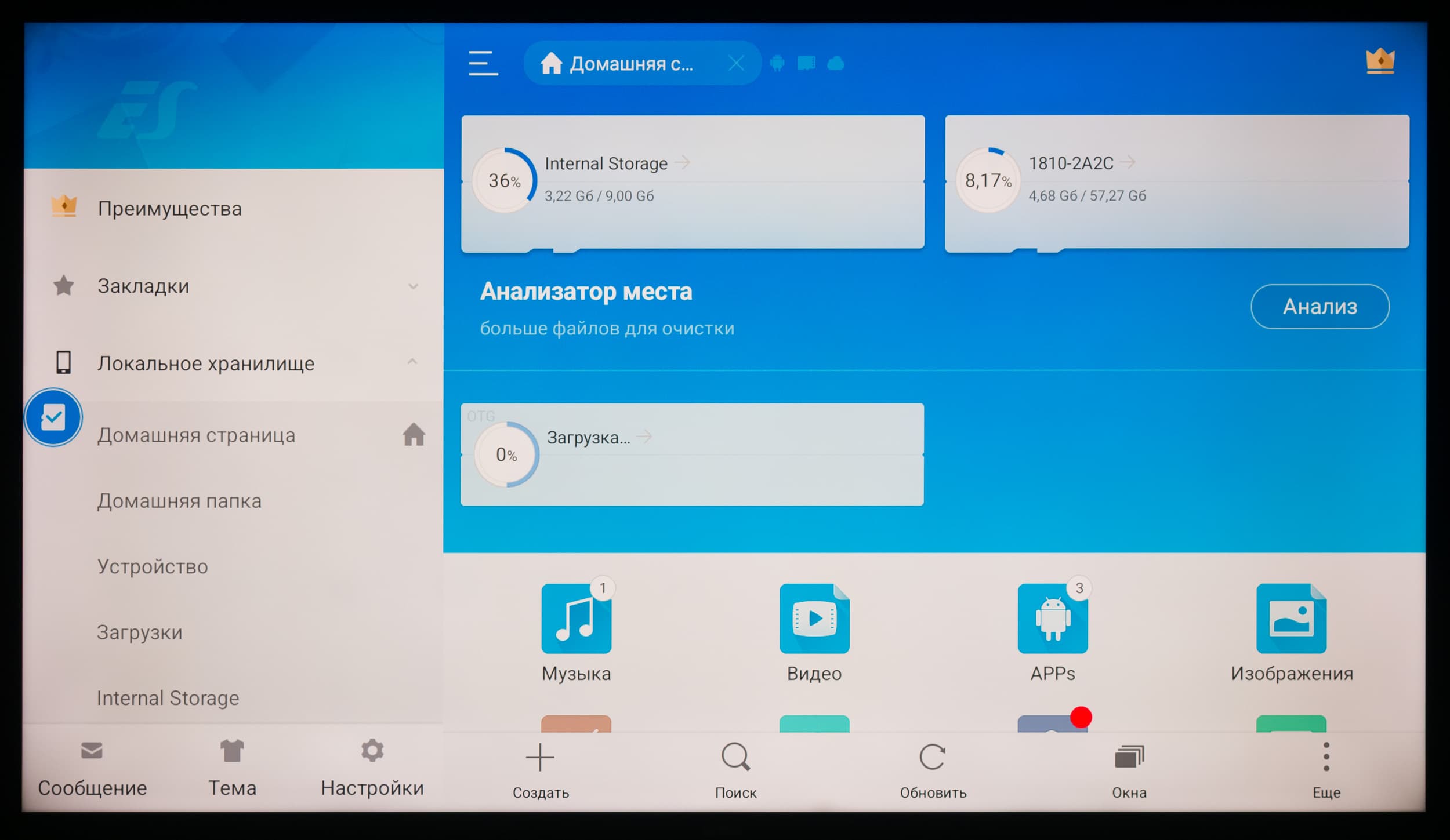The width and height of the screenshot is (1450, 840).
Task: Expand the Закладки section chevron
Action: tap(413, 286)
